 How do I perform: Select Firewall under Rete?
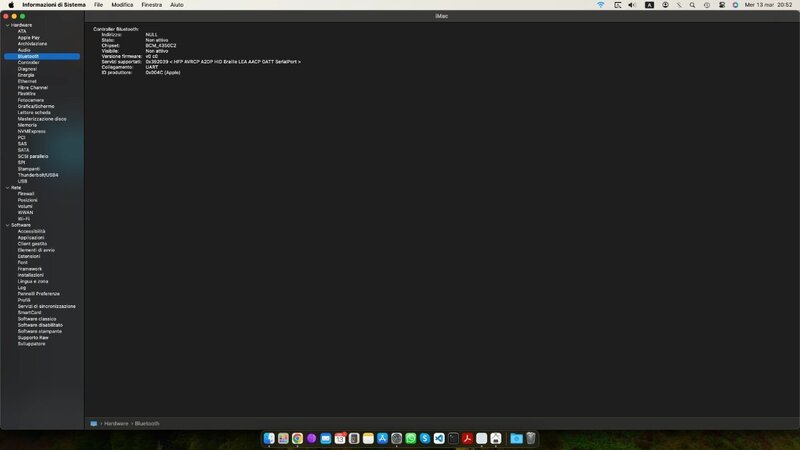[26, 194]
